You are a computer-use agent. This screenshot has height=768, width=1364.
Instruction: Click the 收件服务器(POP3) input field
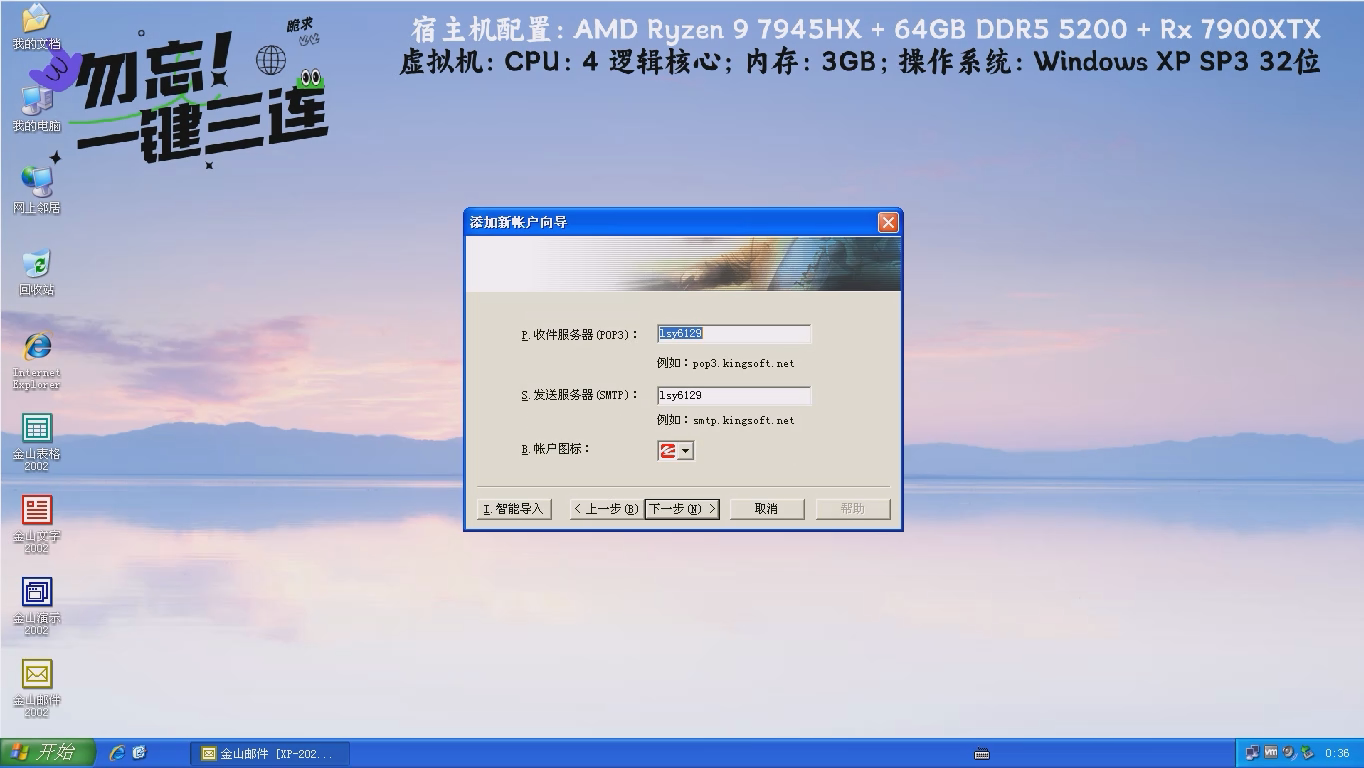click(x=734, y=334)
